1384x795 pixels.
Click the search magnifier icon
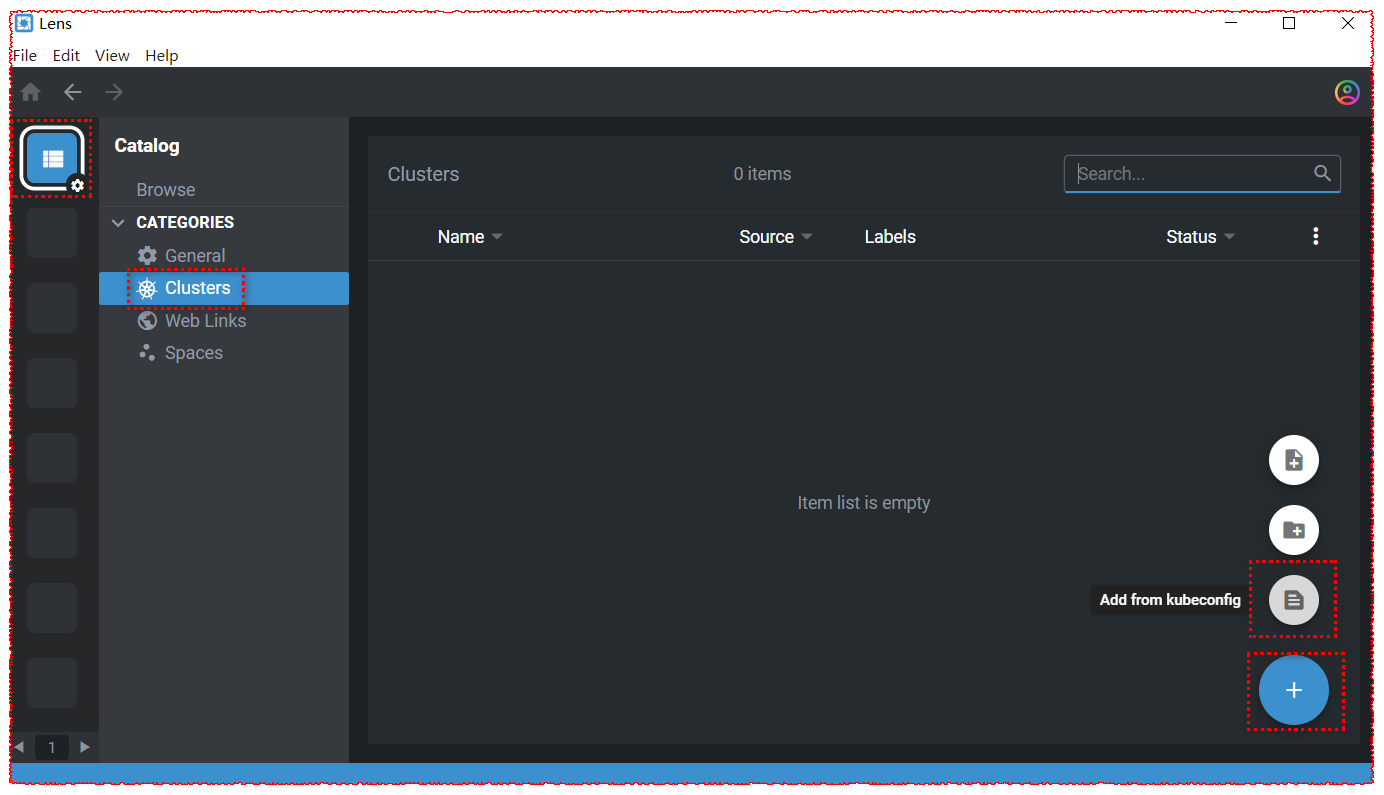point(1322,173)
